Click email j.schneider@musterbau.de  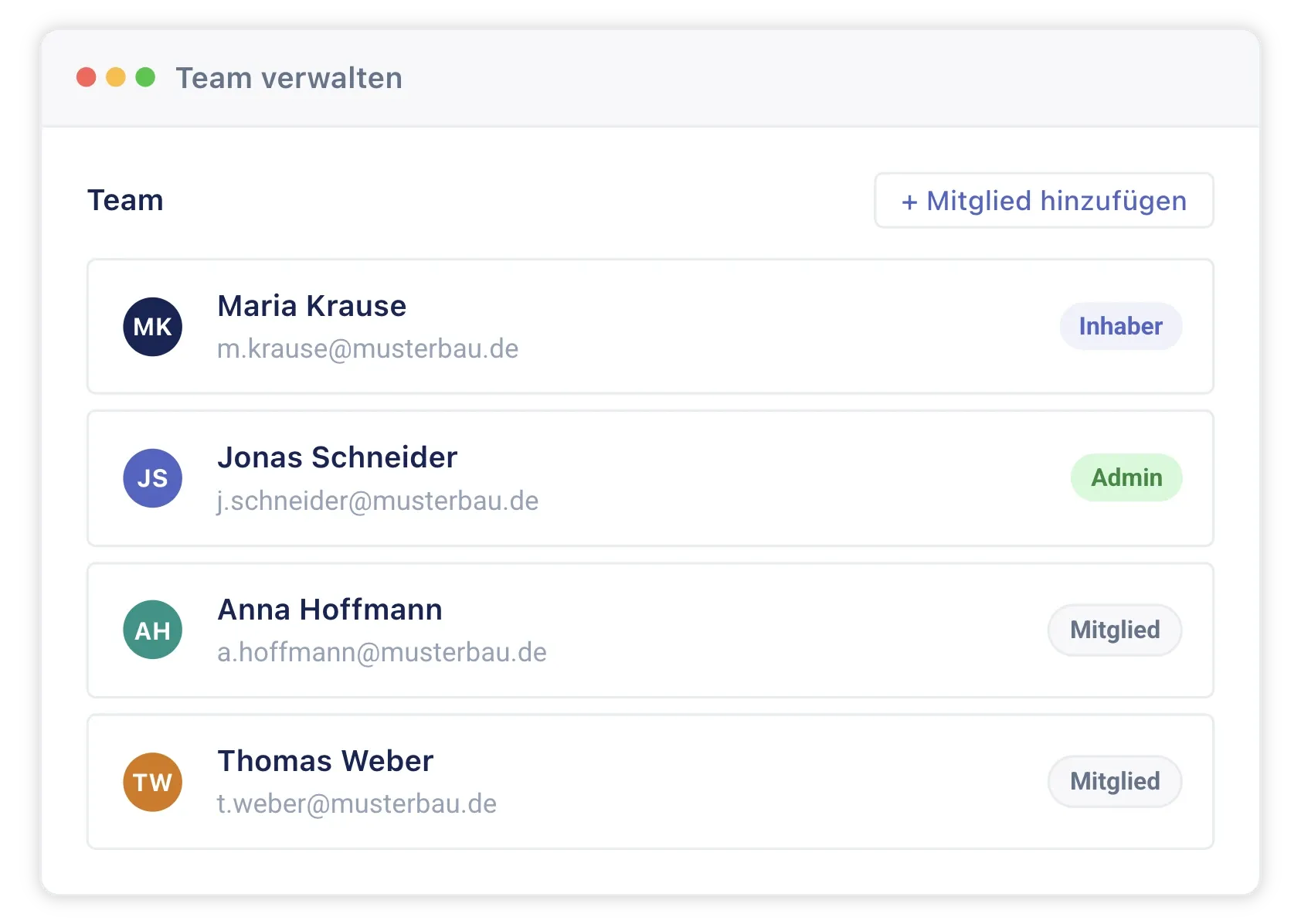pyautogui.click(x=378, y=501)
